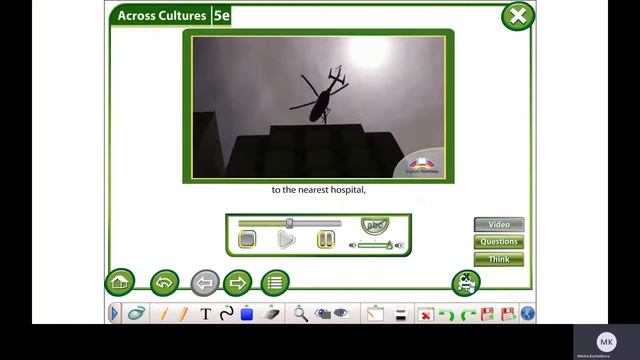Adjust the volume slider handle

tap(389, 245)
